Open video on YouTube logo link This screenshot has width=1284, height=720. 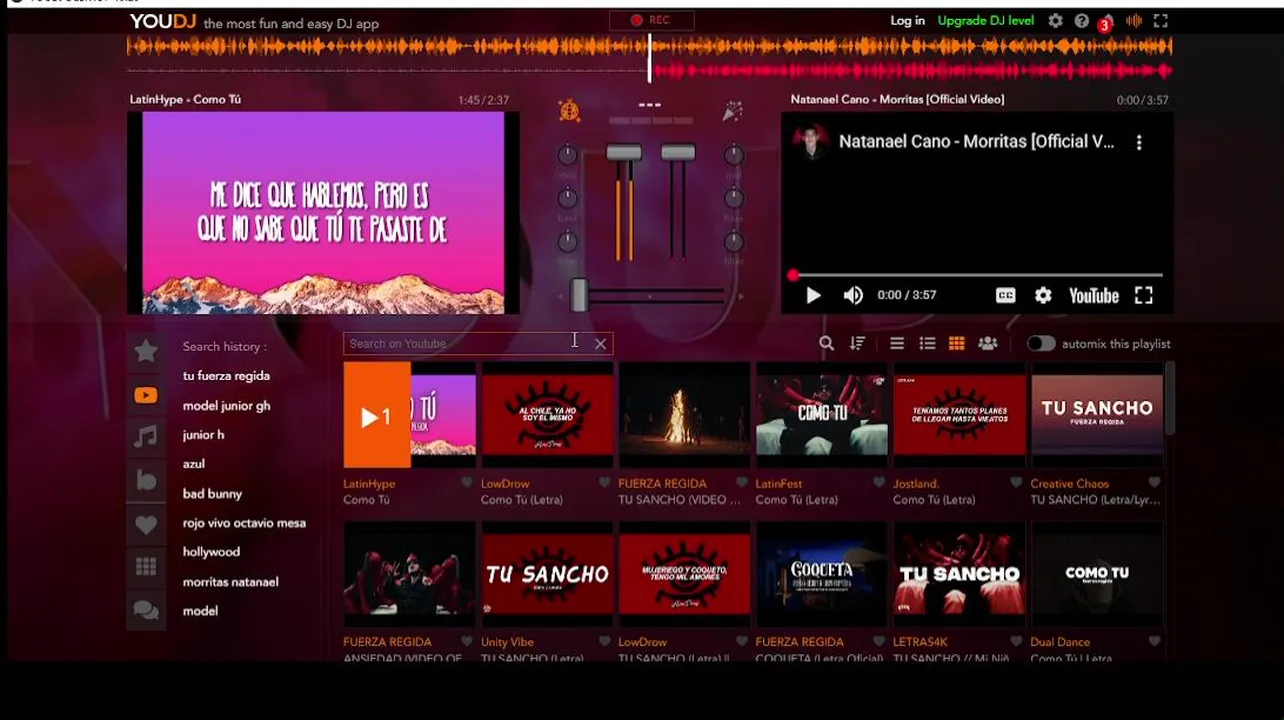pyautogui.click(x=1094, y=295)
